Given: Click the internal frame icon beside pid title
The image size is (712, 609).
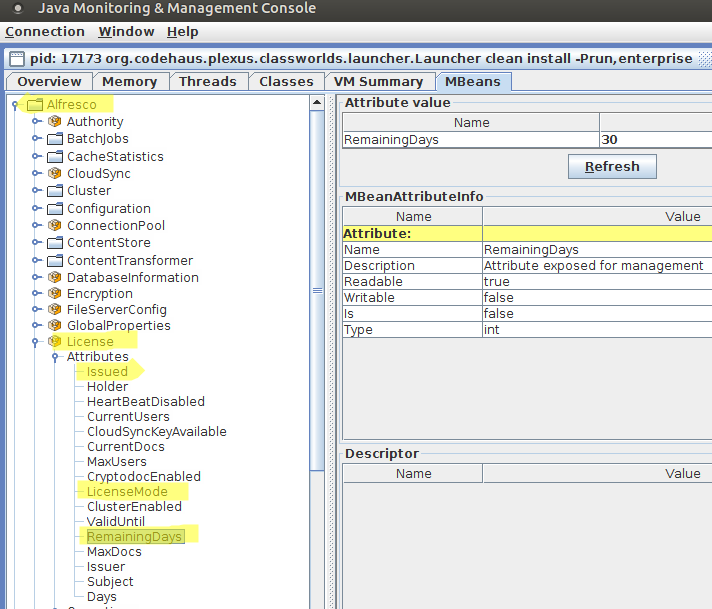Looking at the screenshot, I should [17, 59].
